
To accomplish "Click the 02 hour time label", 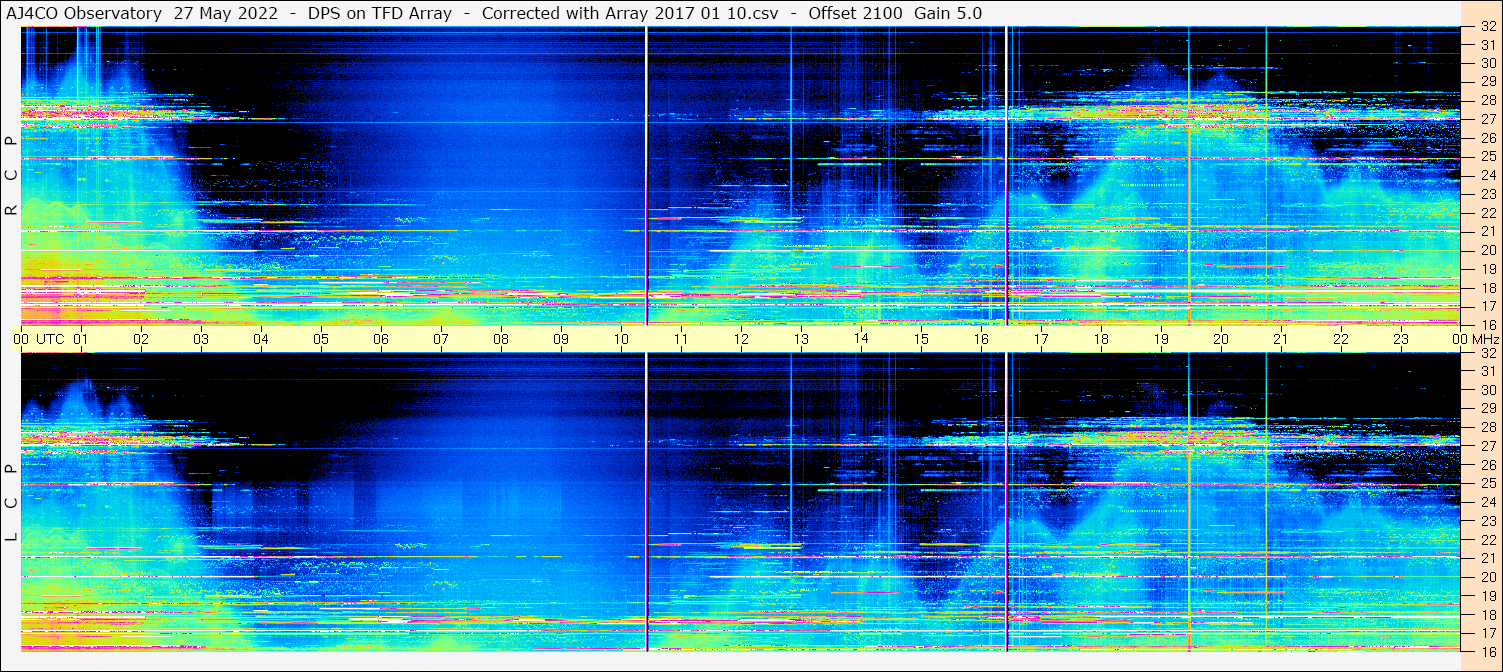I will pyautogui.click(x=141, y=339).
